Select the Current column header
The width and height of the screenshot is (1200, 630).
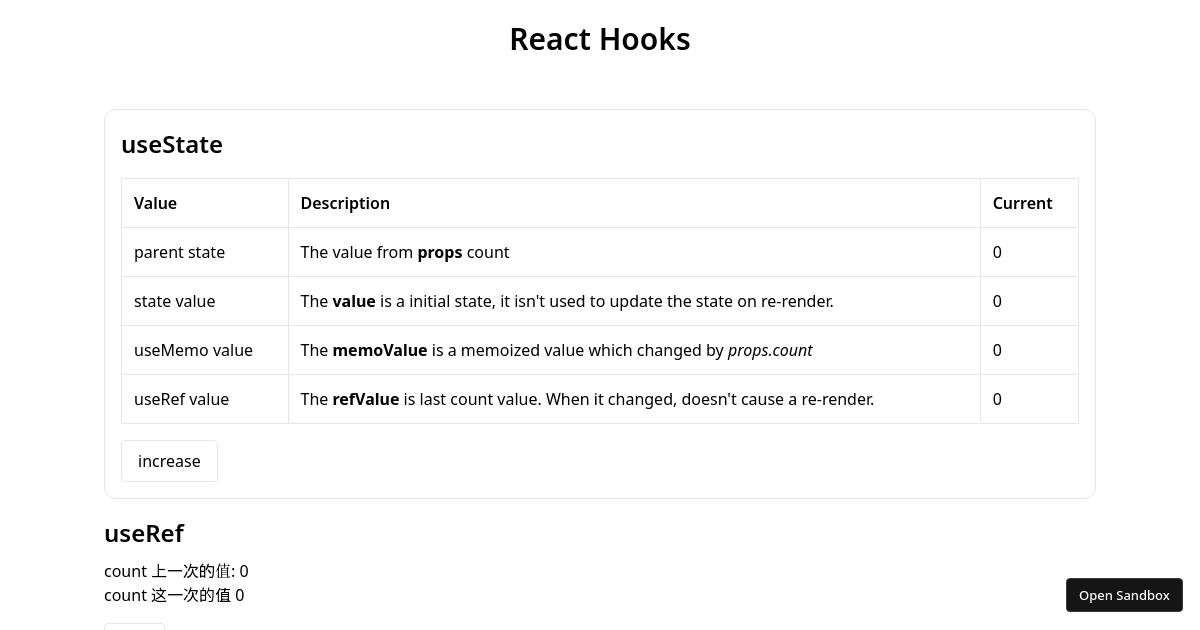(x=1022, y=203)
